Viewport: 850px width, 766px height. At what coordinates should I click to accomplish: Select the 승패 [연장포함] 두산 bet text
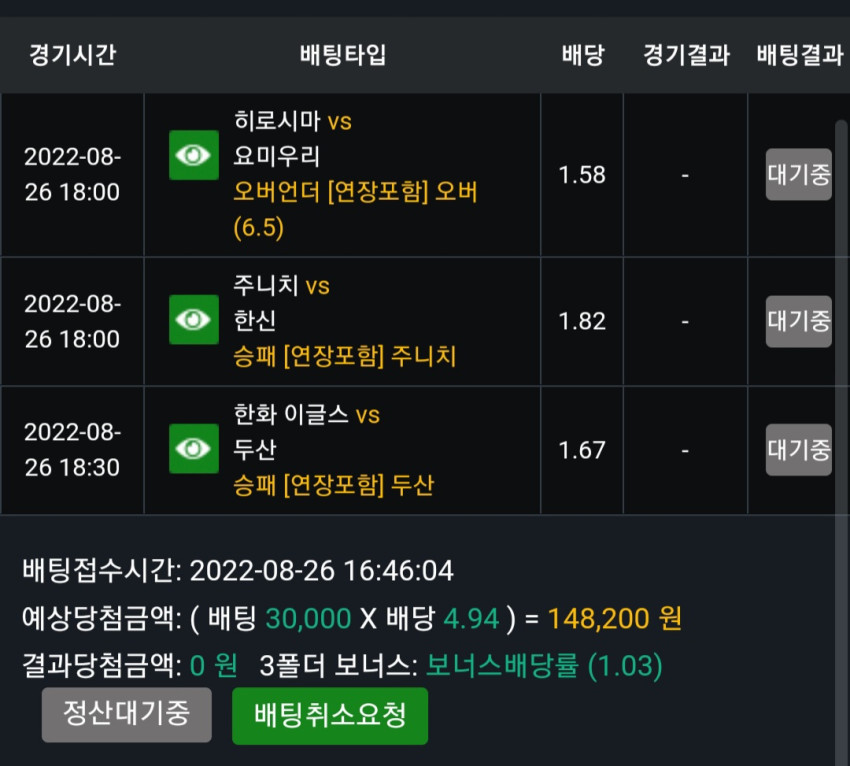pos(333,485)
